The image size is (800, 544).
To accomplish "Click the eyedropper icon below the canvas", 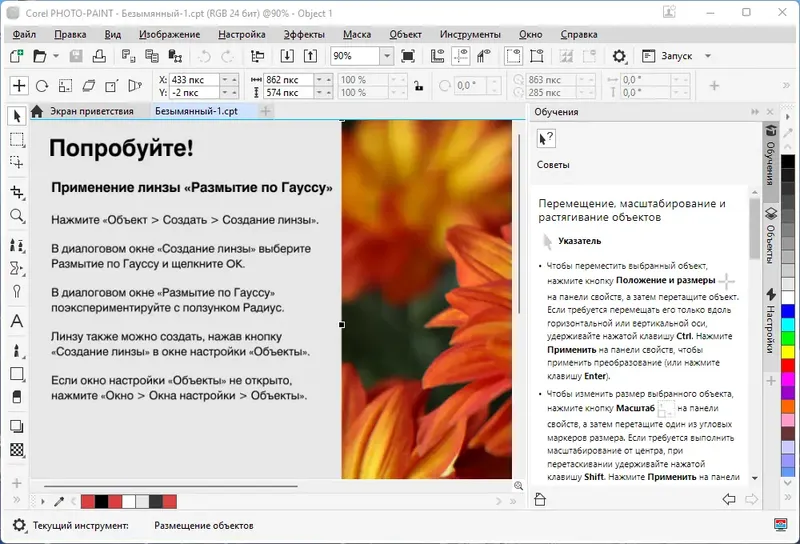I will tap(59, 501).
